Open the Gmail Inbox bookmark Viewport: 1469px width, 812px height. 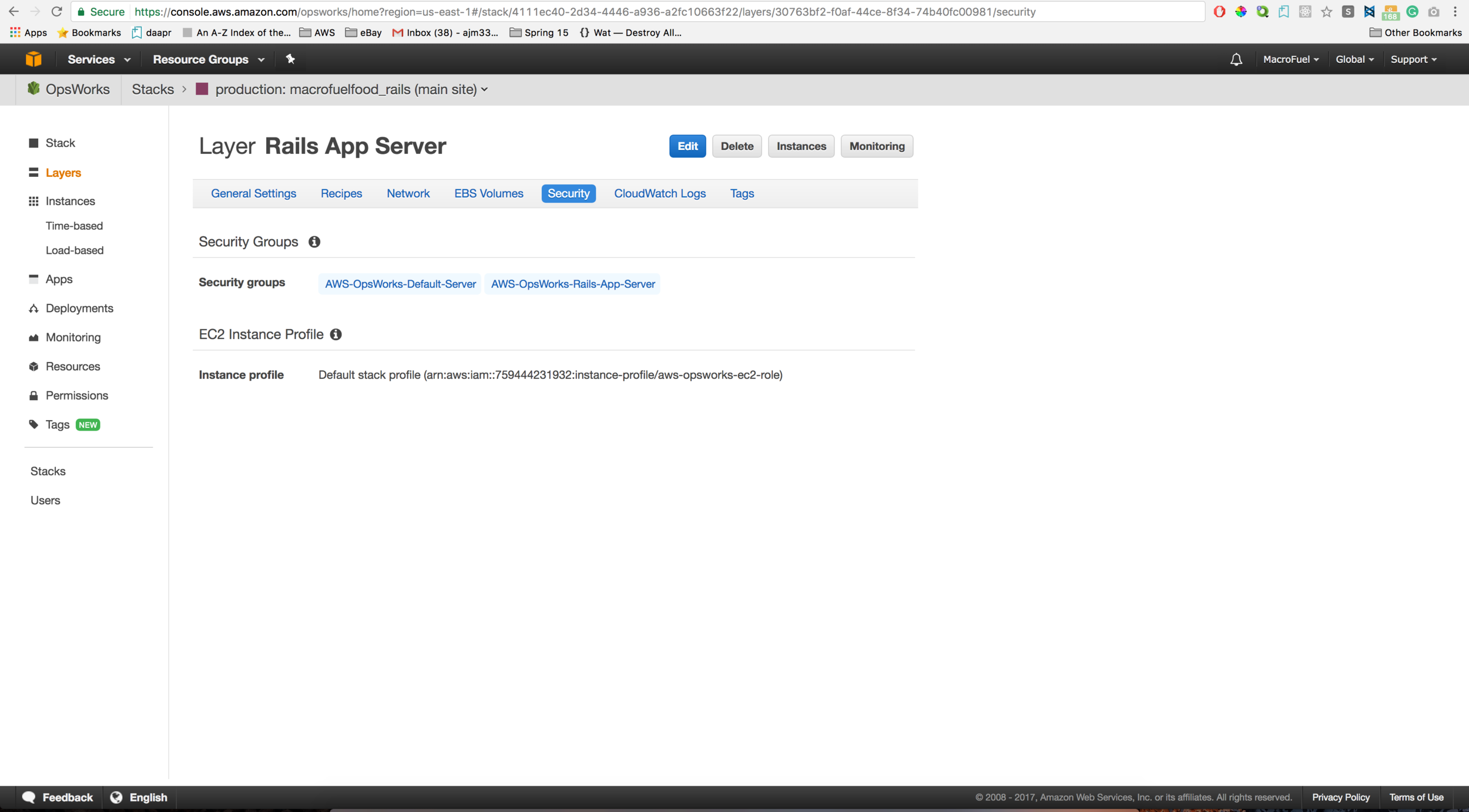coord(445,32)
